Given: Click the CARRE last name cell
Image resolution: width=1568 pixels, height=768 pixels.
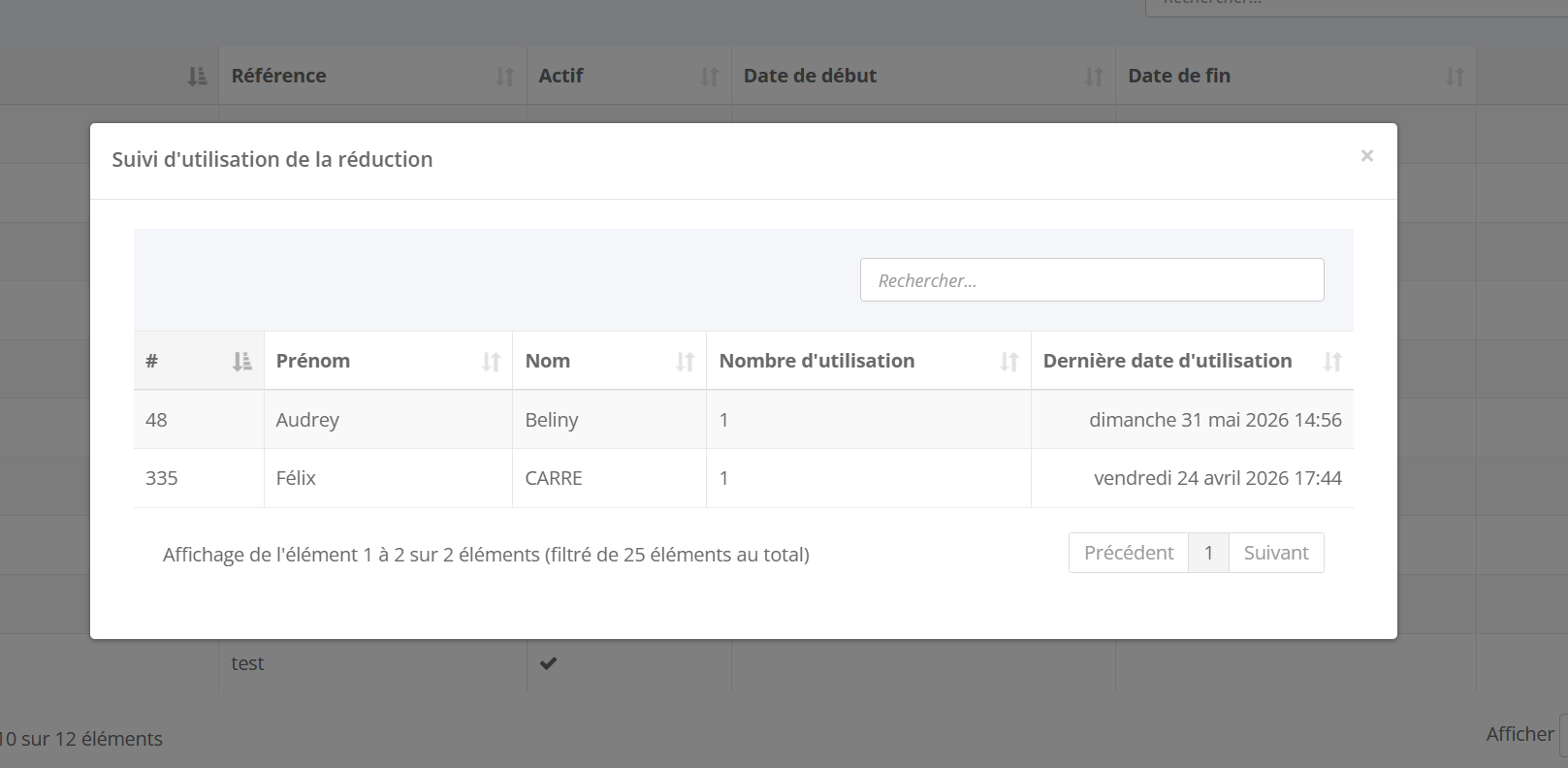Looking at the screenshot, I should (609, 478).
